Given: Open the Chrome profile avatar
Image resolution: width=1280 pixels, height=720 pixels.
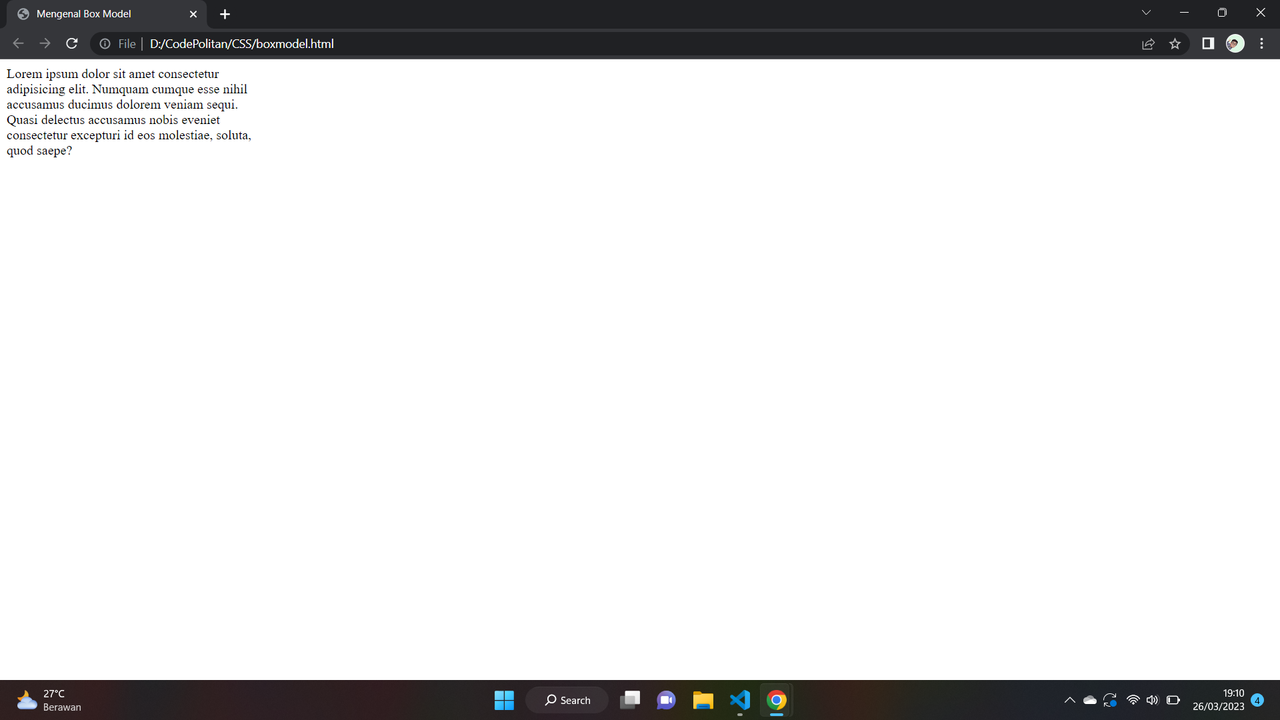Looking at the screenshot, I should coord(1234,43).
